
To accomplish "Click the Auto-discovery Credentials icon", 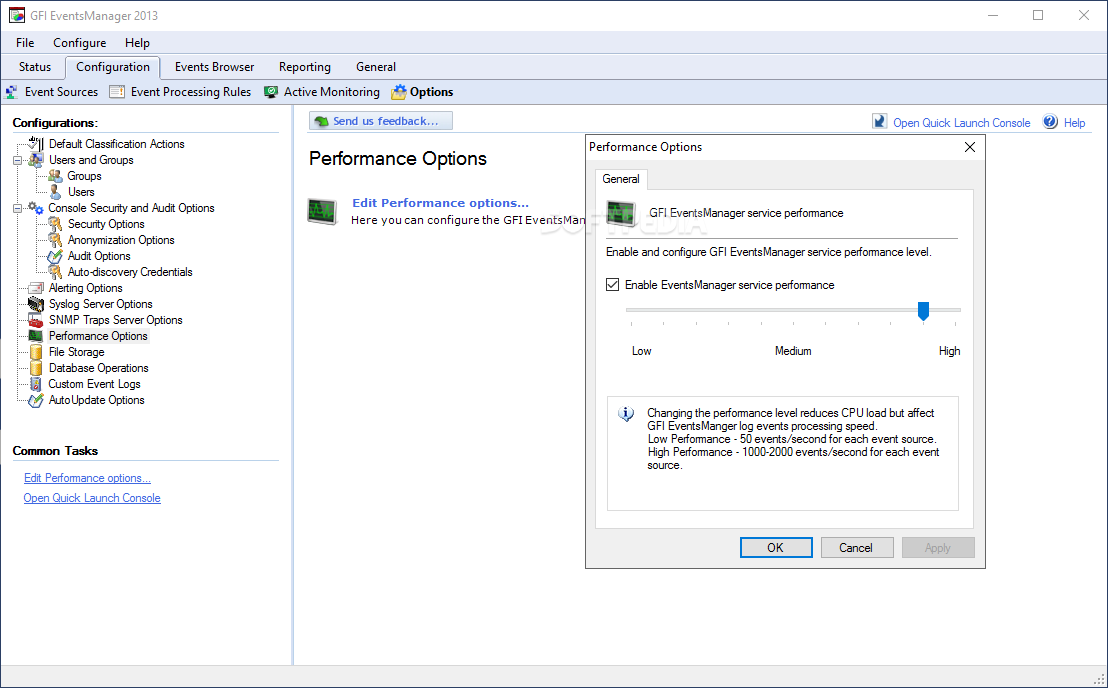I will point(55,272).
